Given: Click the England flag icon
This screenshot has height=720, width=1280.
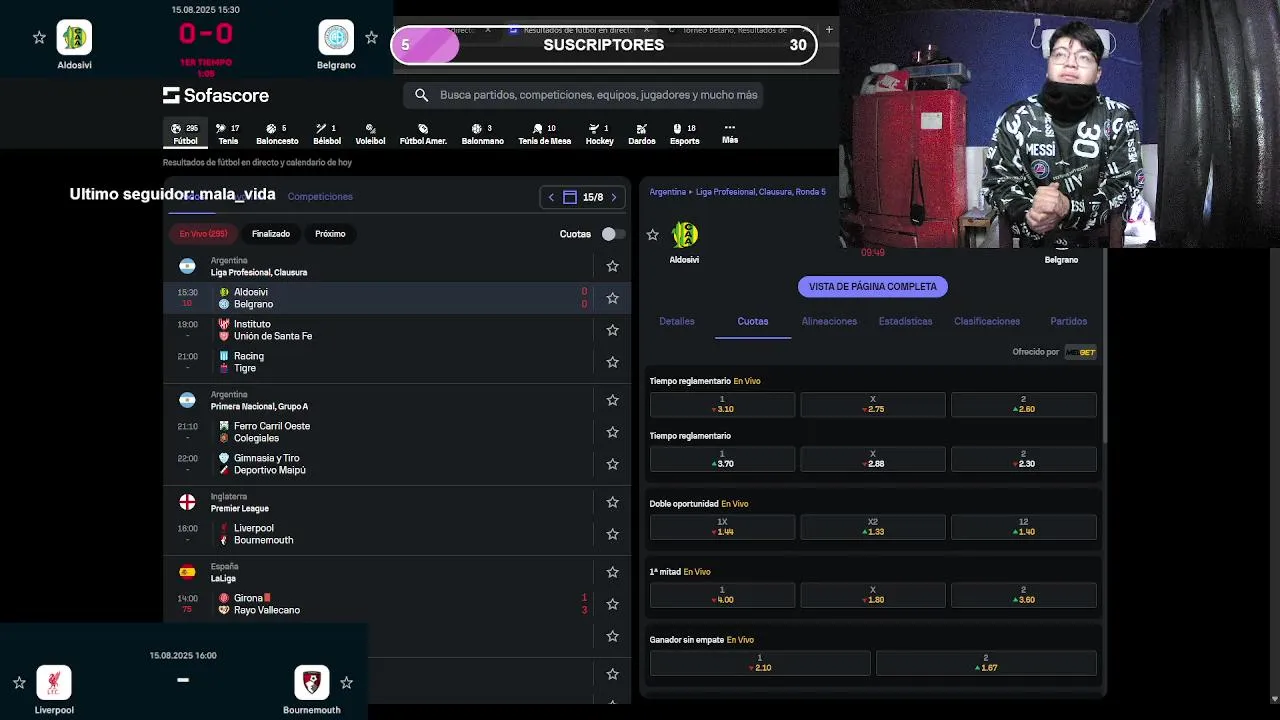Looking at the screenshot, I should click(187, 502).
